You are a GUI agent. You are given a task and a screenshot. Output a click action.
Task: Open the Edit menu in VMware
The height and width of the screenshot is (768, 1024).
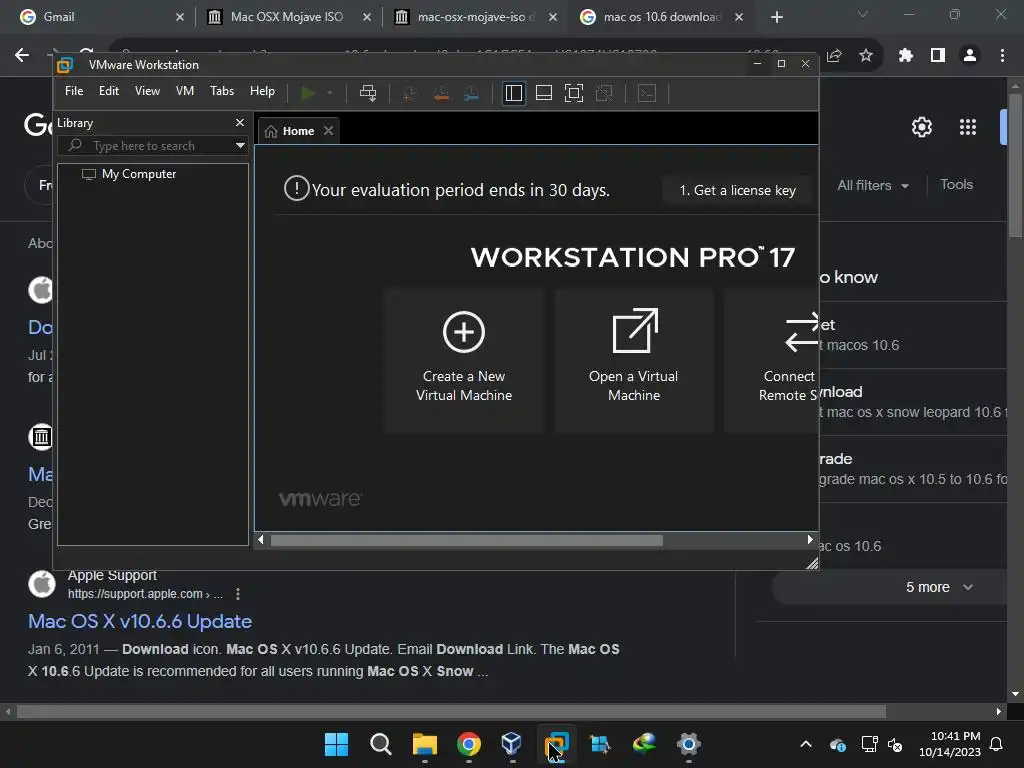pos(108,91)
